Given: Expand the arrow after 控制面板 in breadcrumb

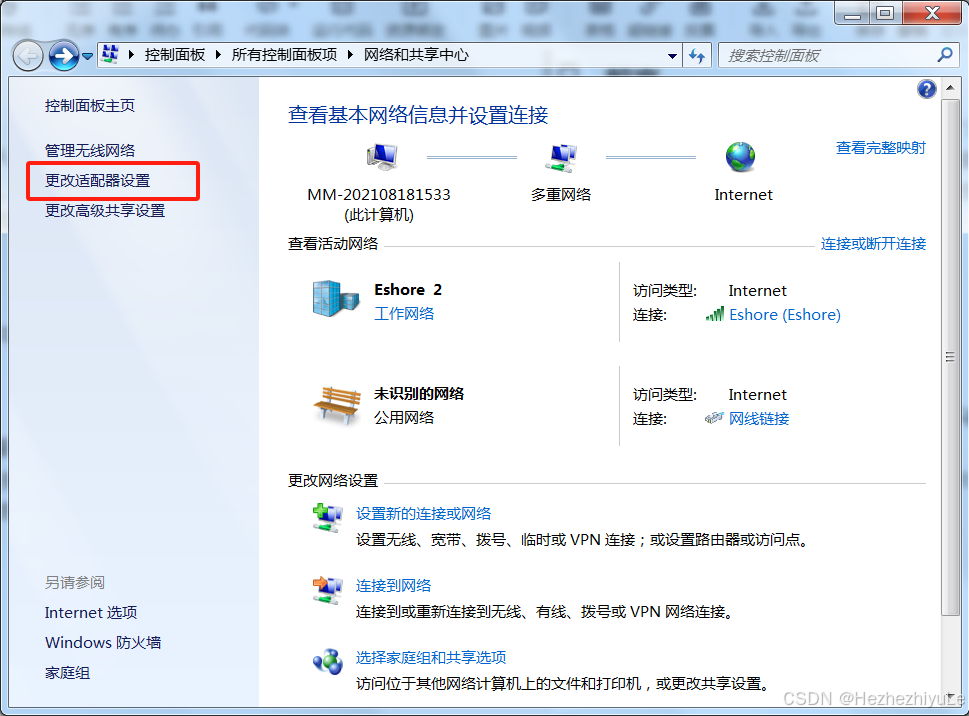Looking at the screenshot, I should coord(219,56).
